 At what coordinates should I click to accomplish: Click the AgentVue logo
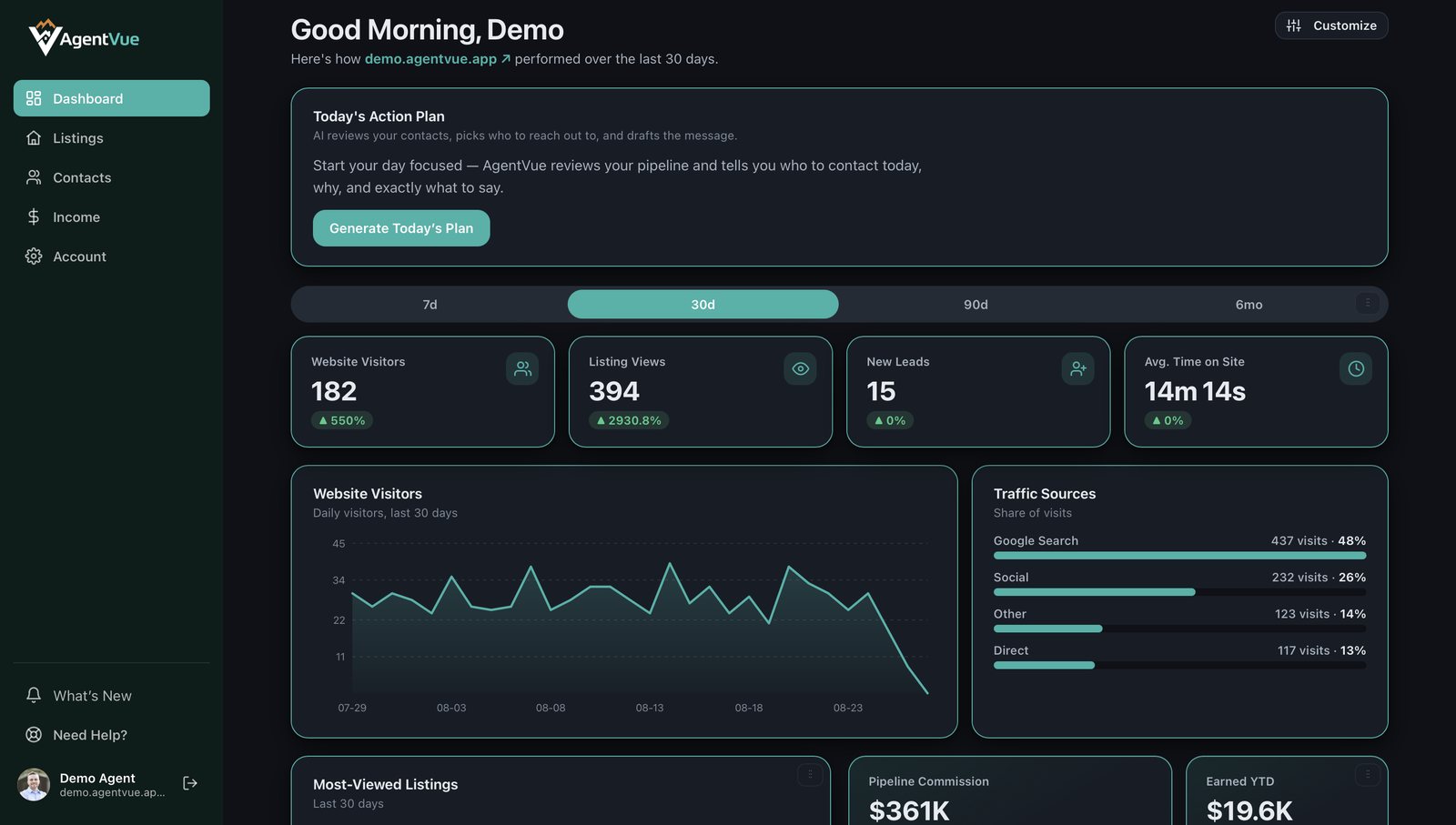(84, 37)
